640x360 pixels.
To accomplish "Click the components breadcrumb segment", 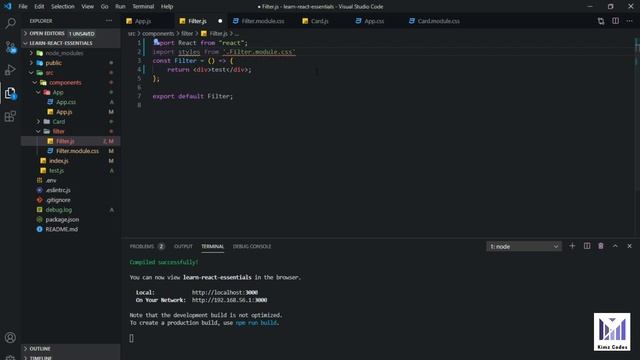I will (158, 33).
